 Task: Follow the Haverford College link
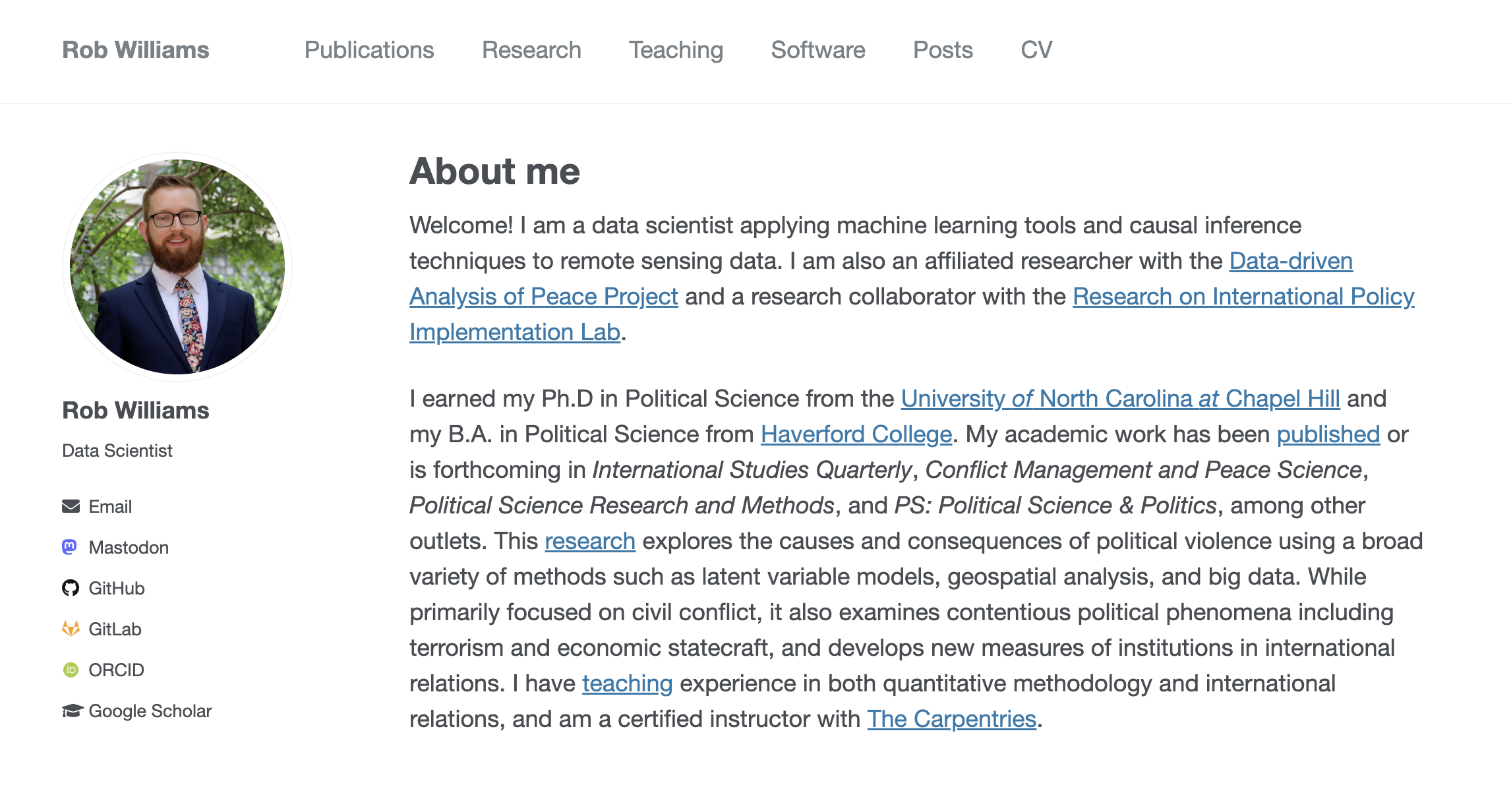pos(856,434)
